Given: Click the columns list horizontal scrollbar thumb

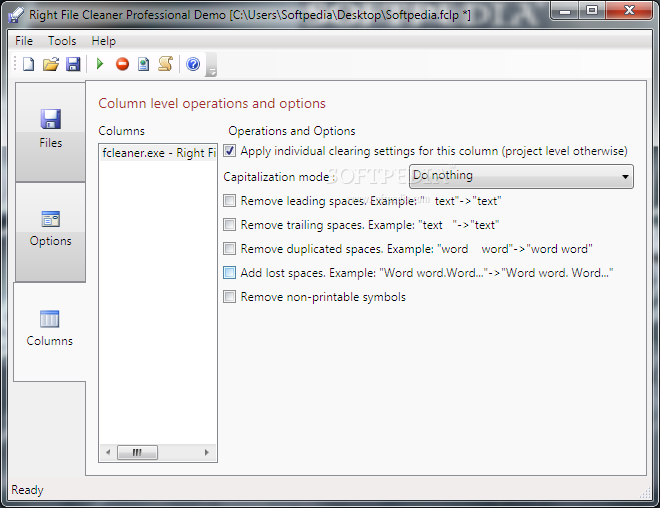Looking at the screenshot, I should tap(137, 452).
